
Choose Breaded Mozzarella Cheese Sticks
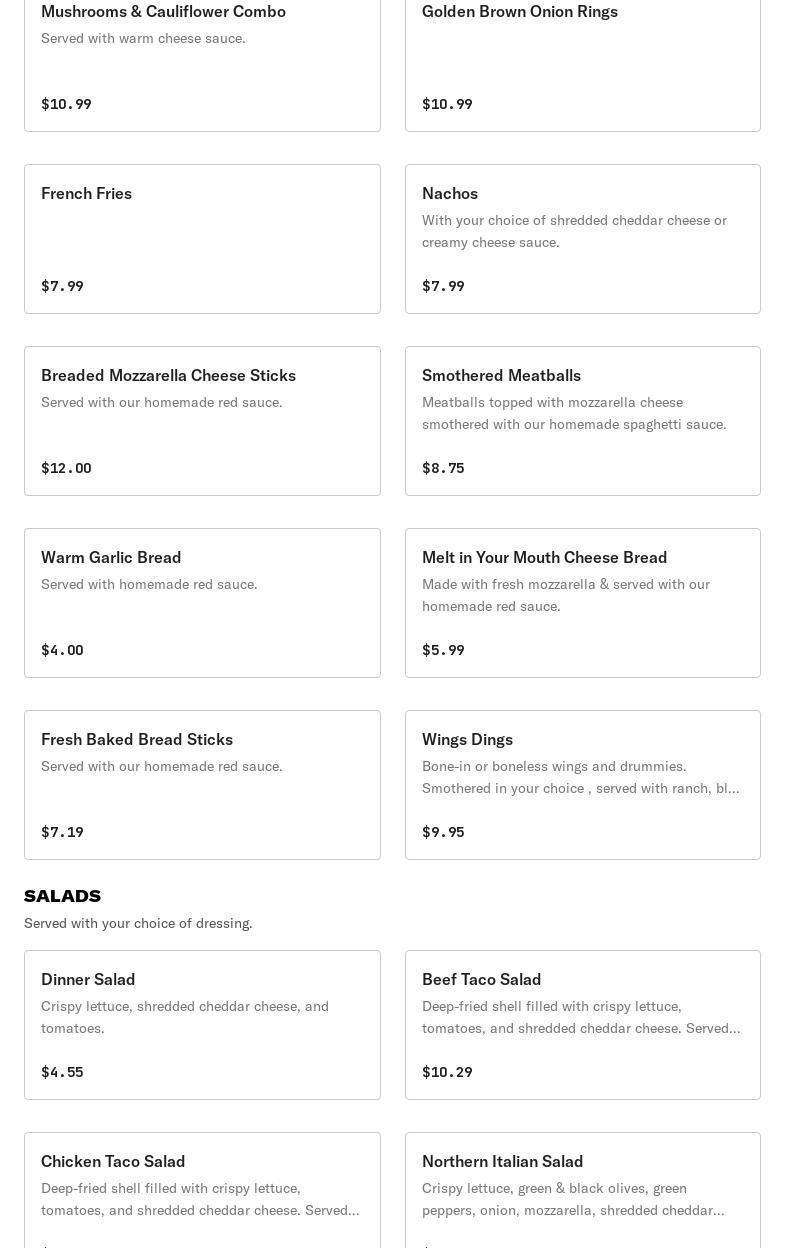click(x=202, y=421)
